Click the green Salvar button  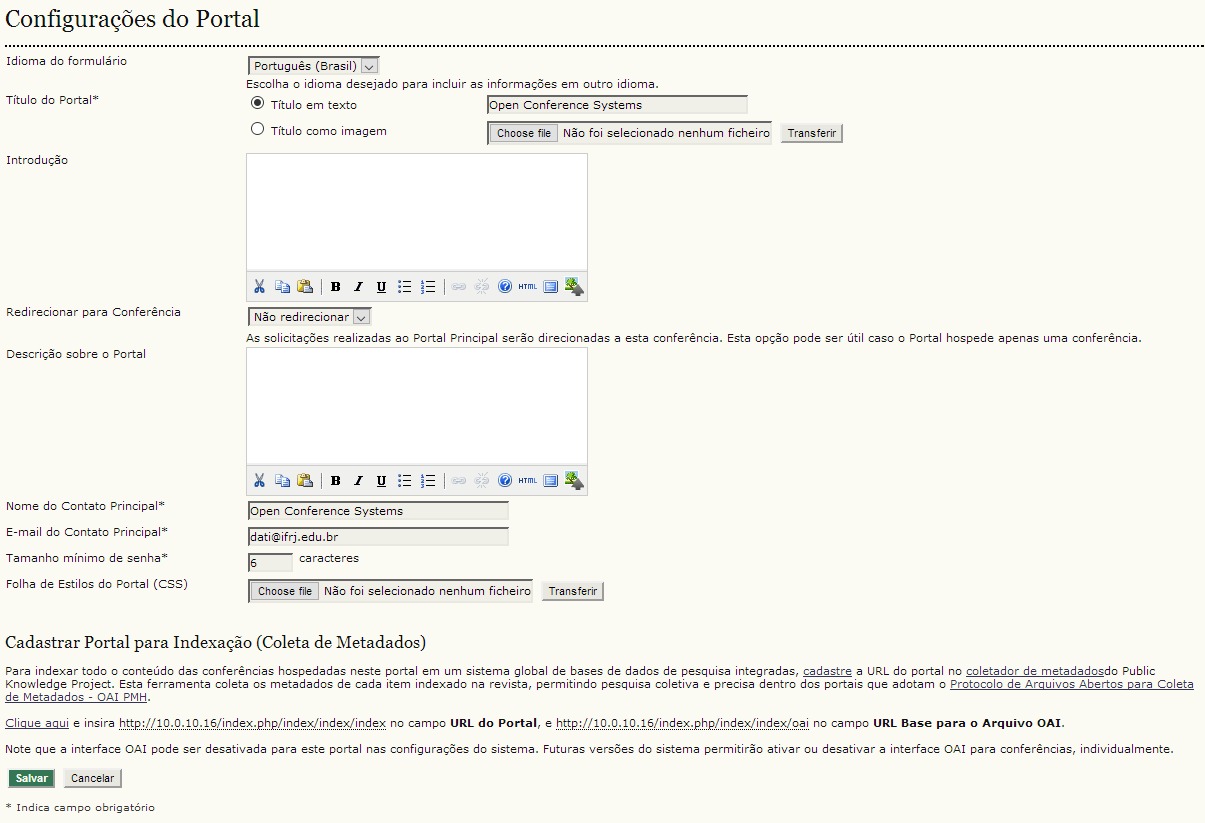(x=31, y=778)
